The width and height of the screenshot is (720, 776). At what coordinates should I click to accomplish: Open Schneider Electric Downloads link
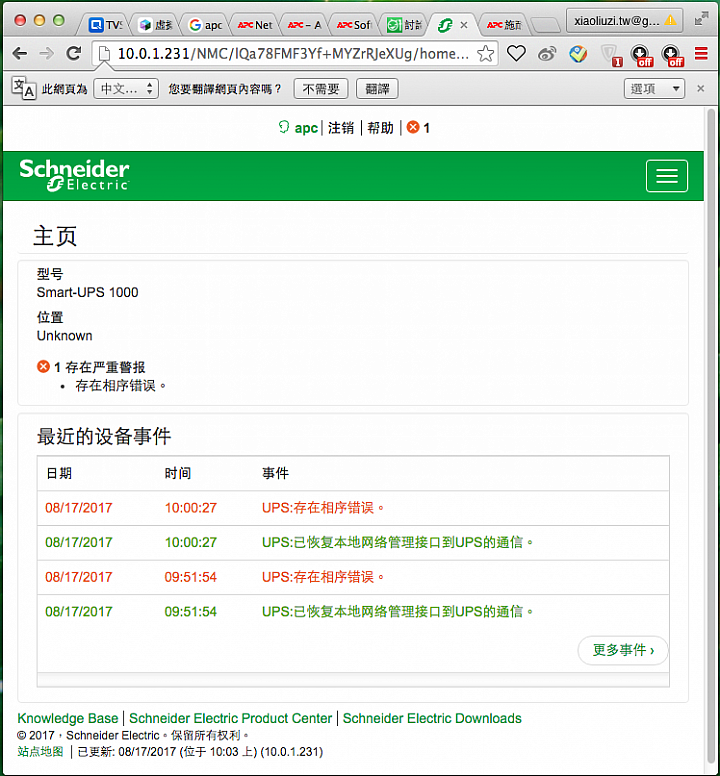[432, 718]
